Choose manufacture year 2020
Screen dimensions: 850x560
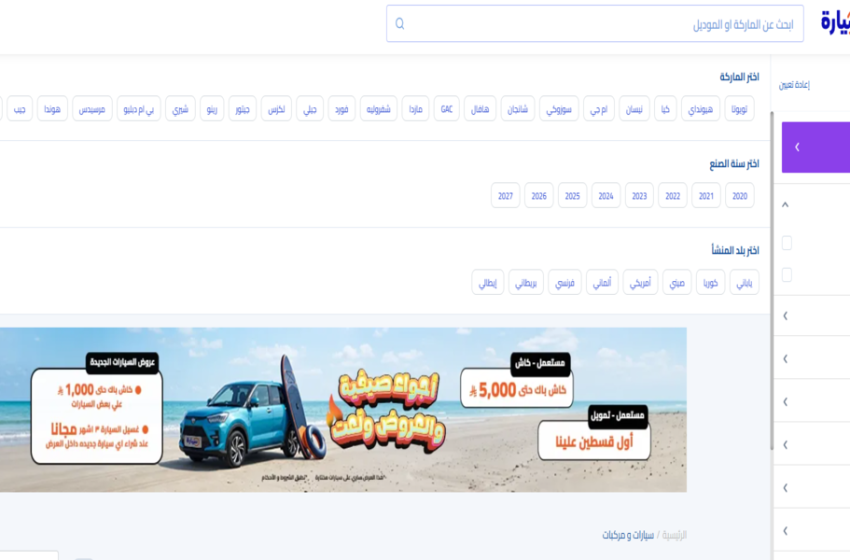coord(739,196)
